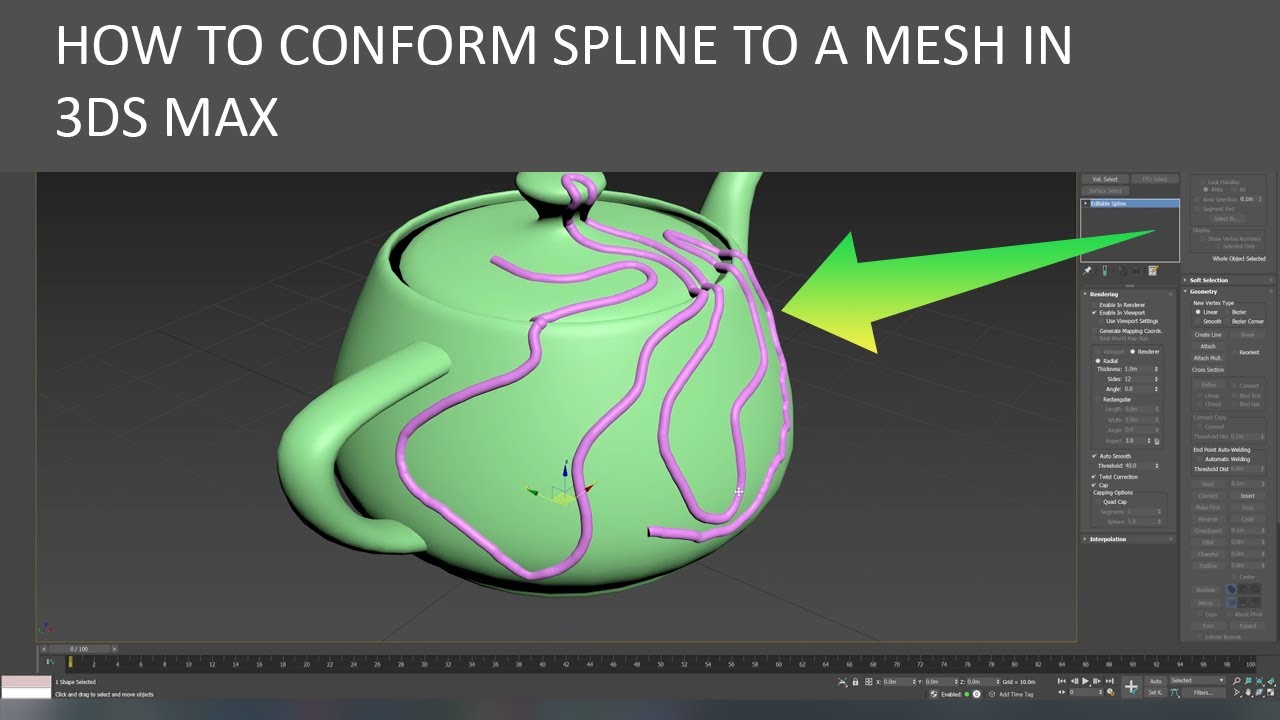Check Automatic Welding option
1280x720 pixels.
pyautogui.click(x=1198, y=459)
